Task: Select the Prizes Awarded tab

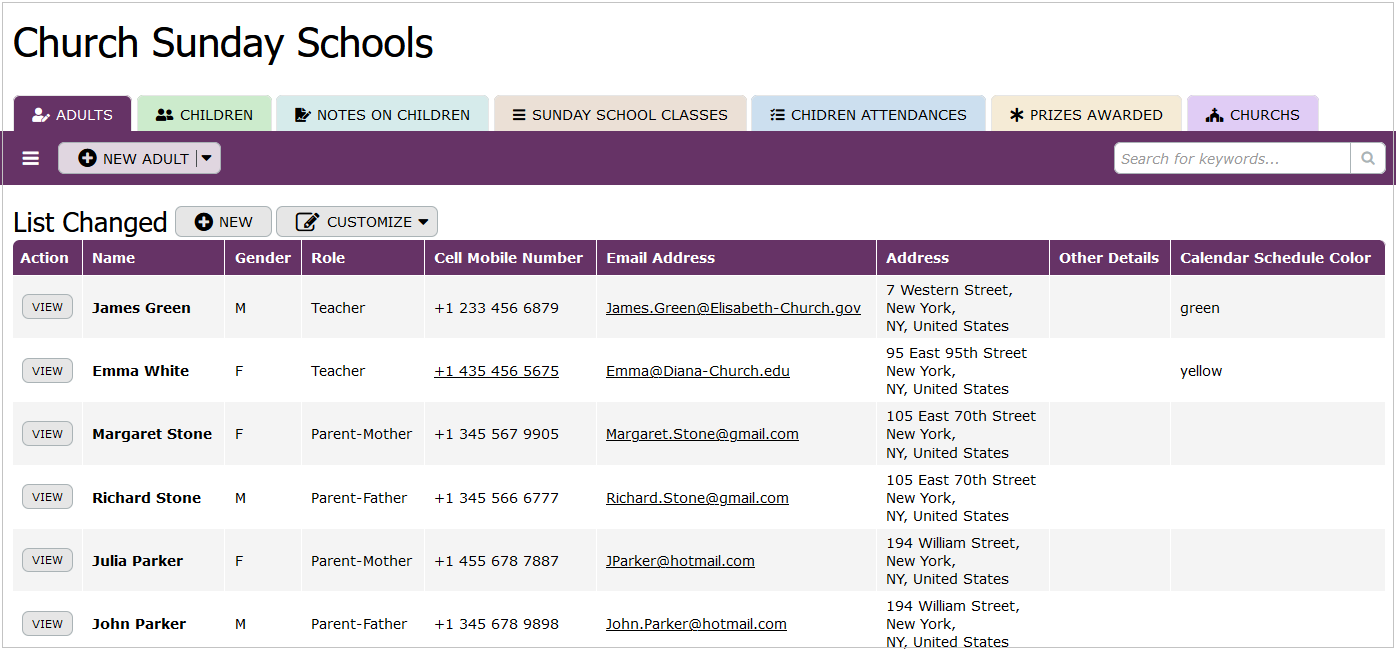Action: coord(1085,114)
